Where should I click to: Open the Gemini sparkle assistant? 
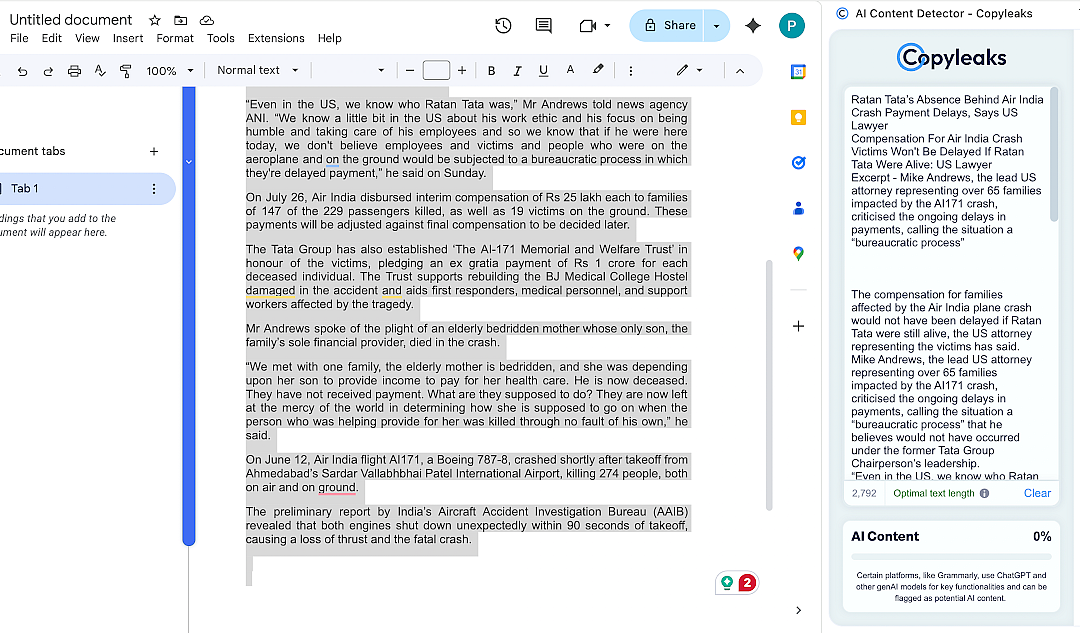click(x=753, y=25)
